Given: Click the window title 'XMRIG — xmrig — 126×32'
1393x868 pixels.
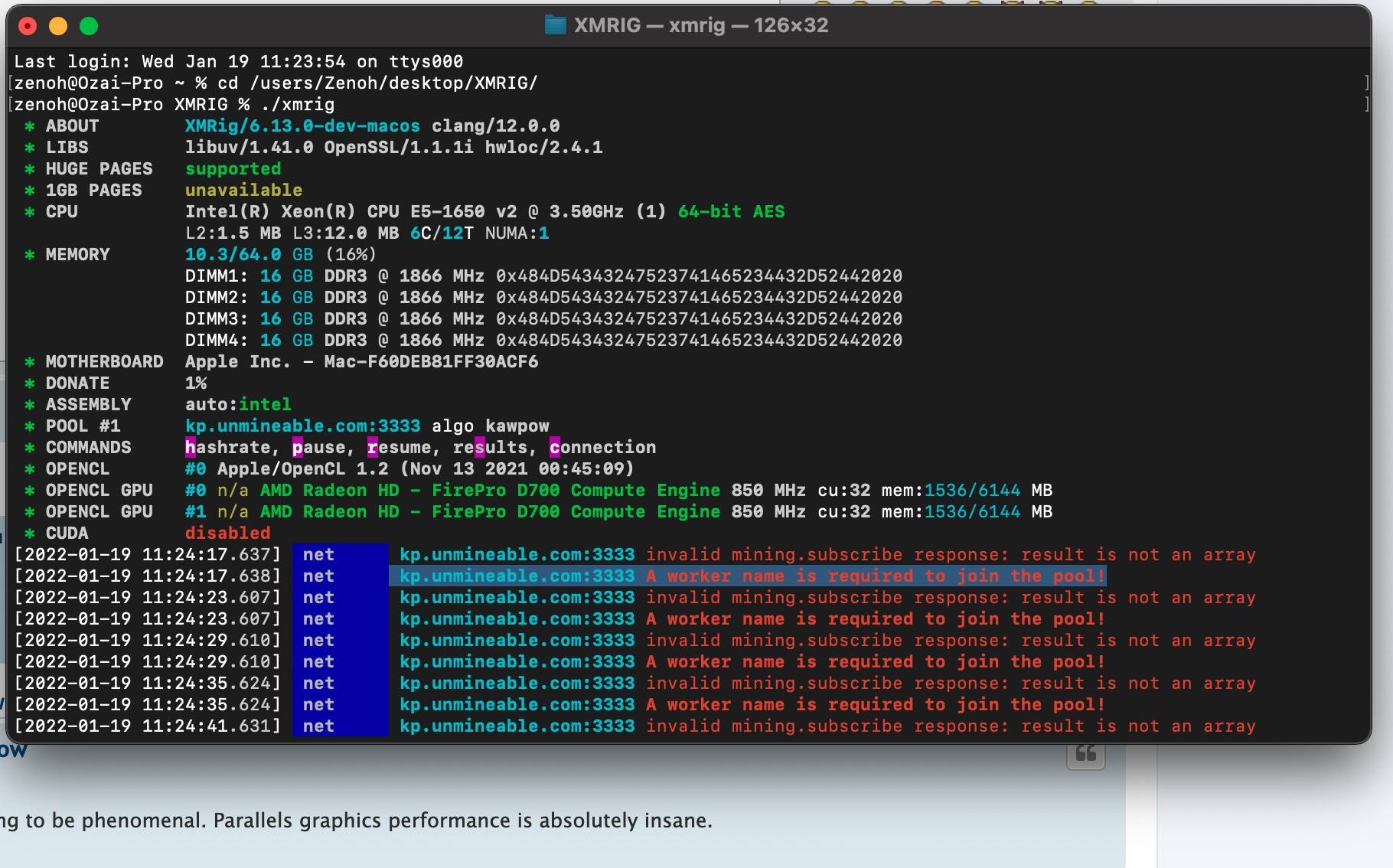Looking at the screenshot, I should click(701, 25).
